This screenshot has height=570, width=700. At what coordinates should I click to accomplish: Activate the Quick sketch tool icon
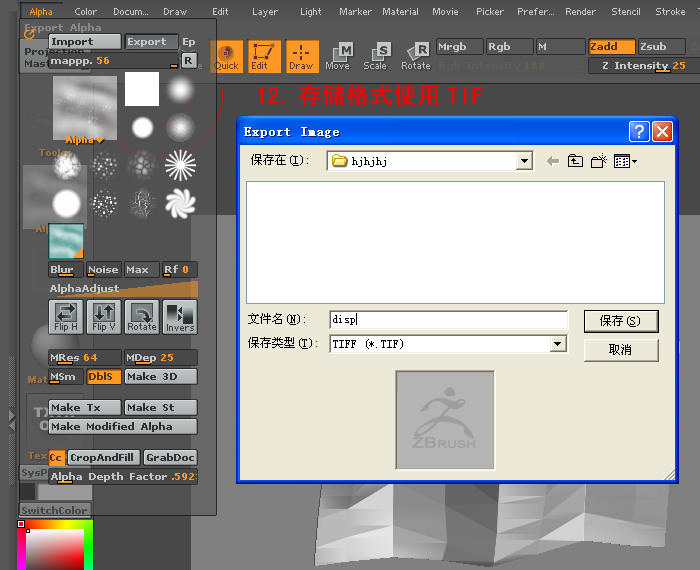[226, 57]
